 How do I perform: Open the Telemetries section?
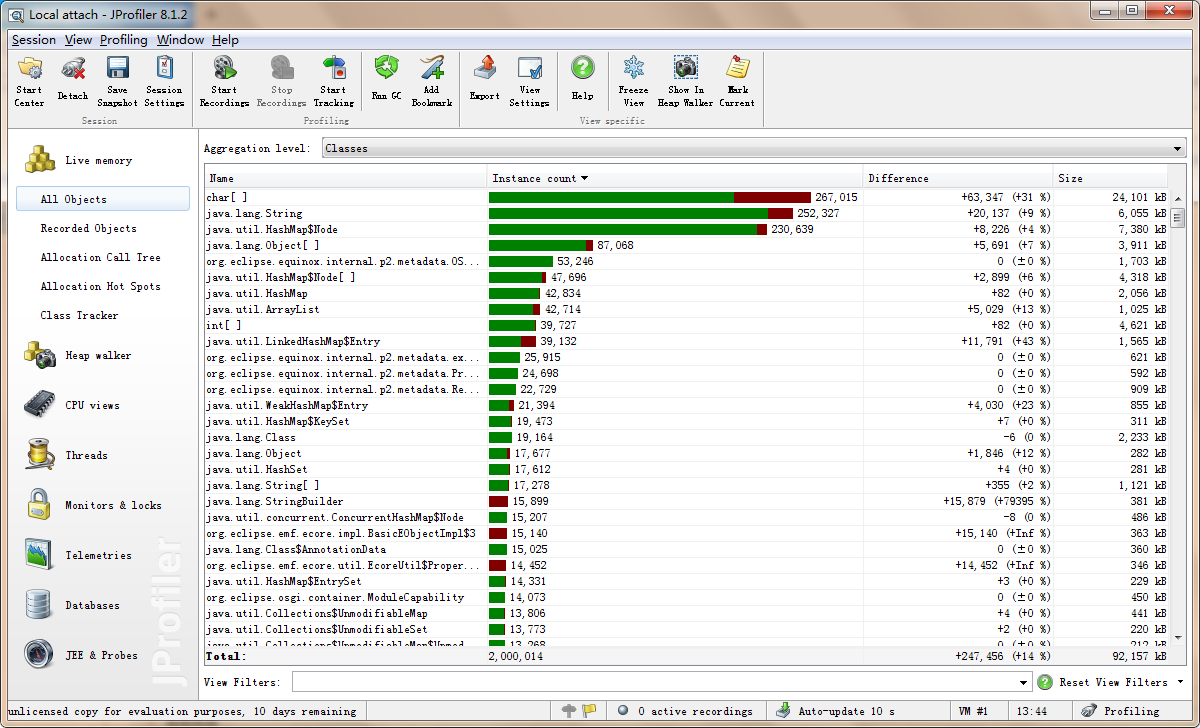[98, 555]
